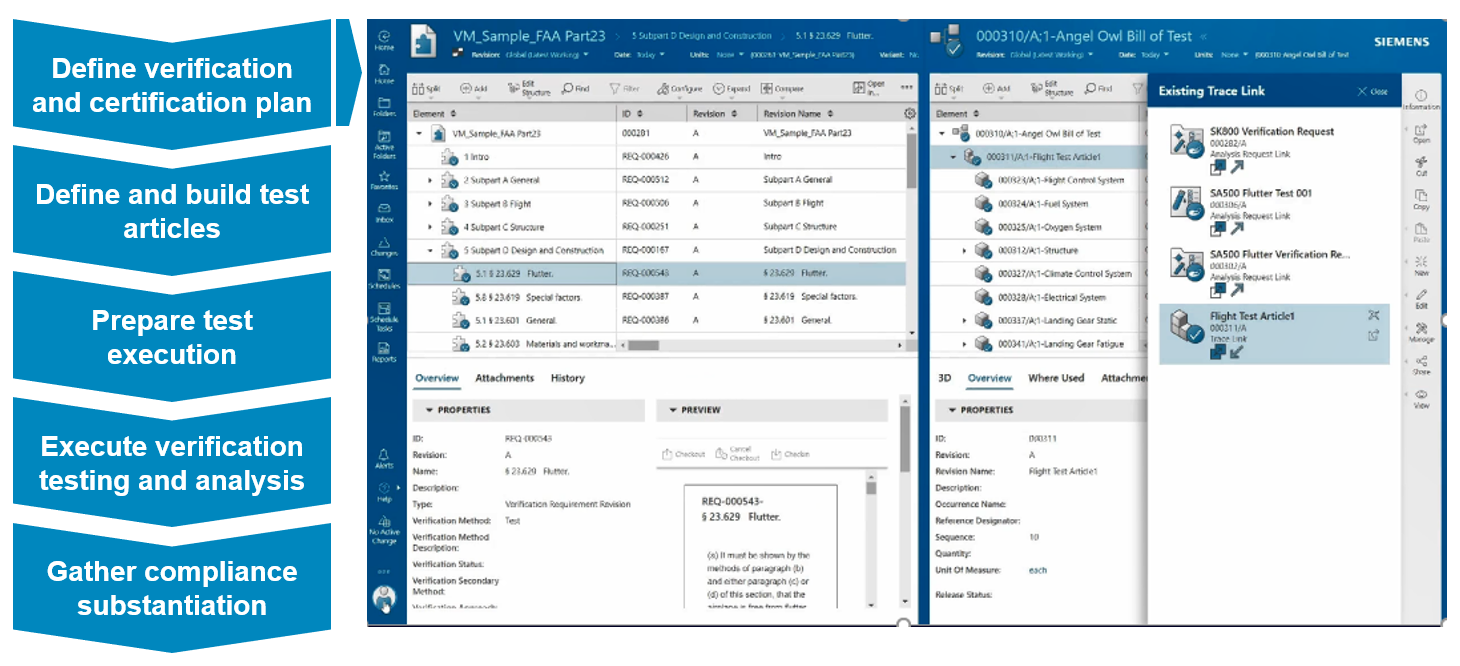Expand the 2 Subpart A General node

click(431, 180)
